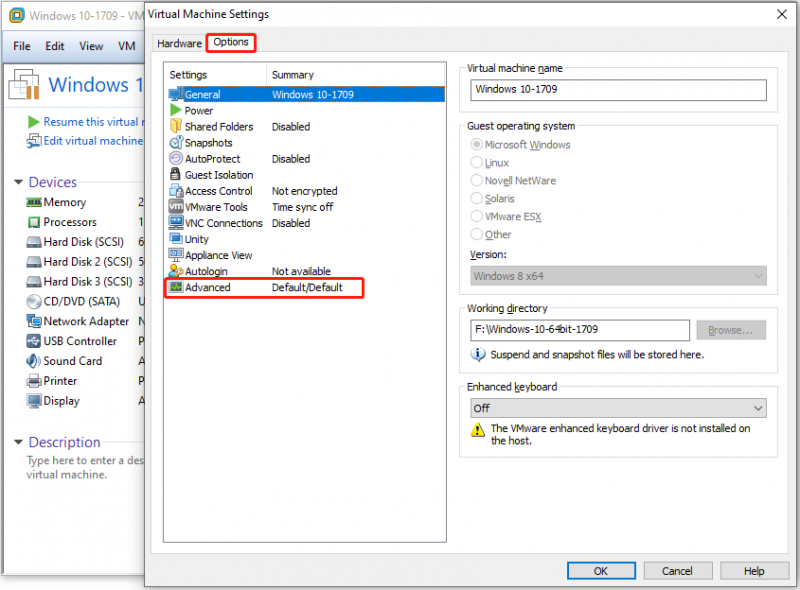This screenshot has height=590, width=800.
Task: Click the AutoProtect icon
Action: [x=176, y=158]
